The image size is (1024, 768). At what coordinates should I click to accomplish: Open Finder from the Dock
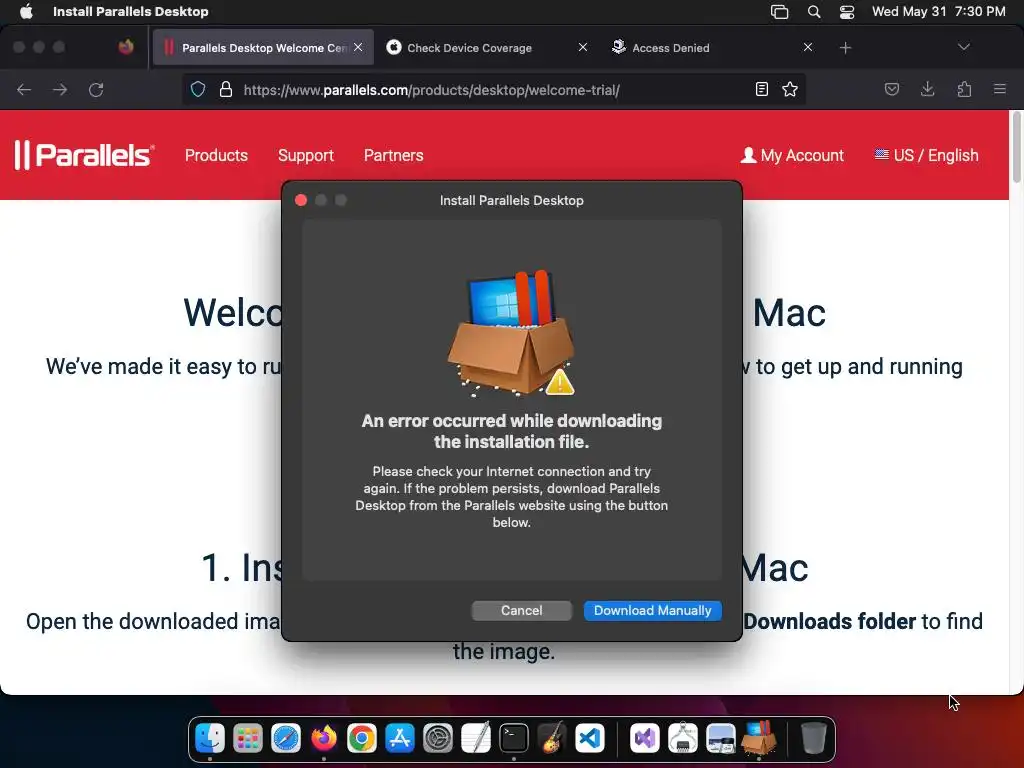click(210, 739)
